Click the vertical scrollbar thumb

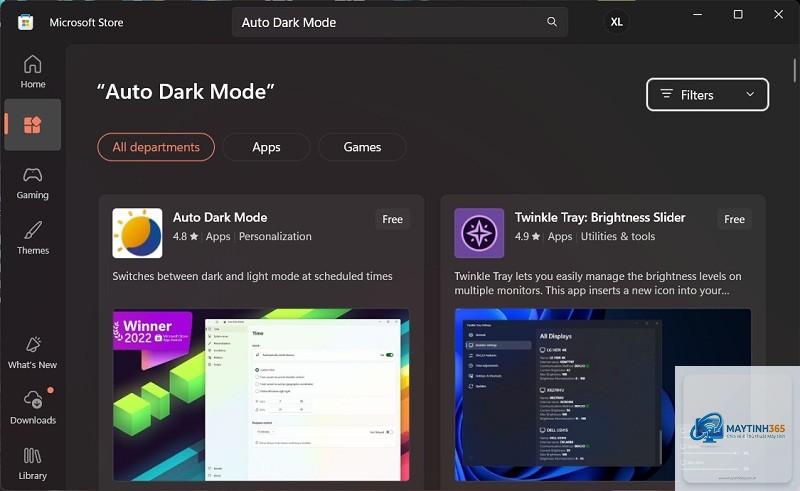pyautogui.click(x=794, y=70)
